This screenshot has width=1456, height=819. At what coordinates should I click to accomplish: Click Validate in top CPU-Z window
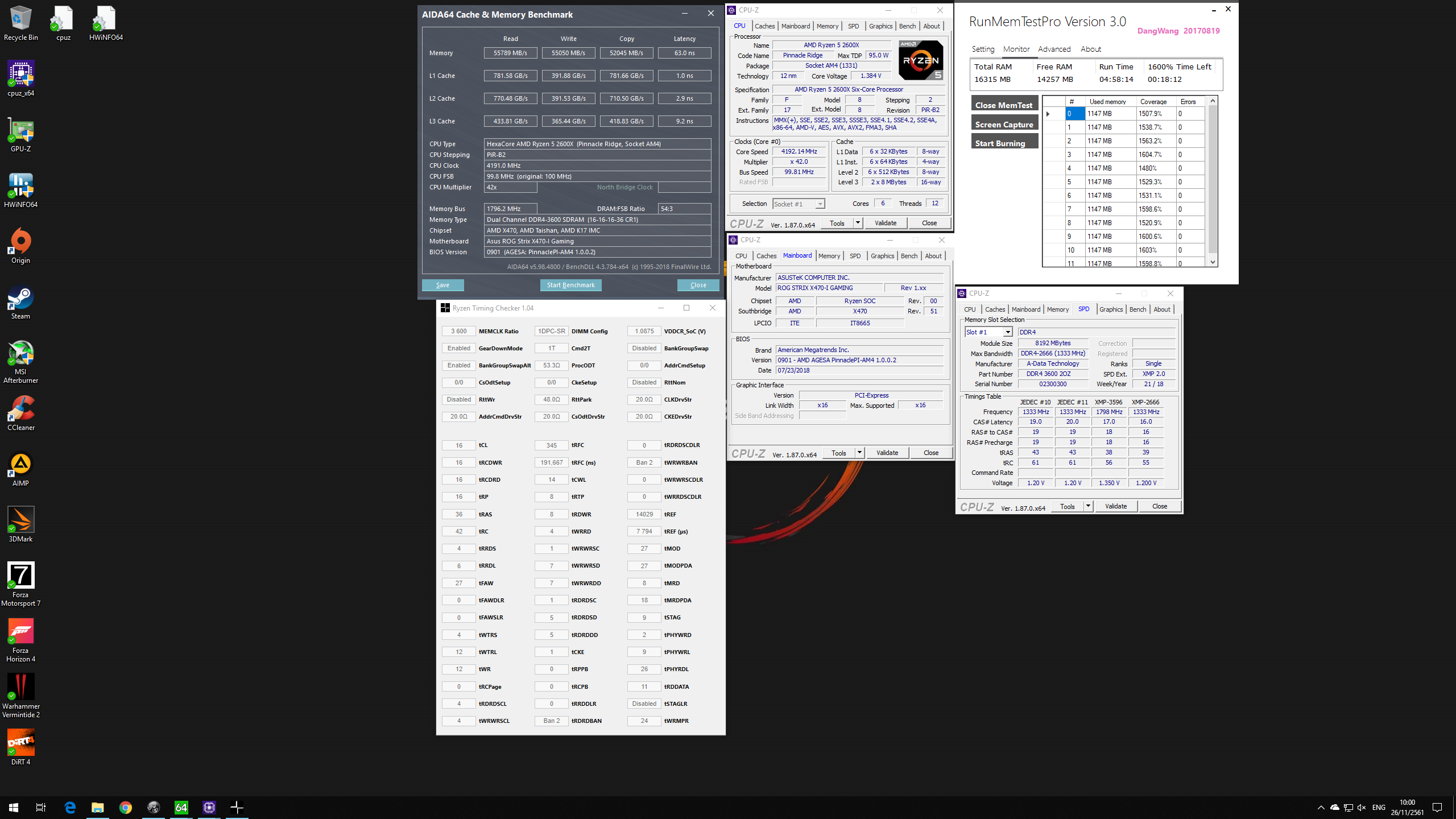885,223
